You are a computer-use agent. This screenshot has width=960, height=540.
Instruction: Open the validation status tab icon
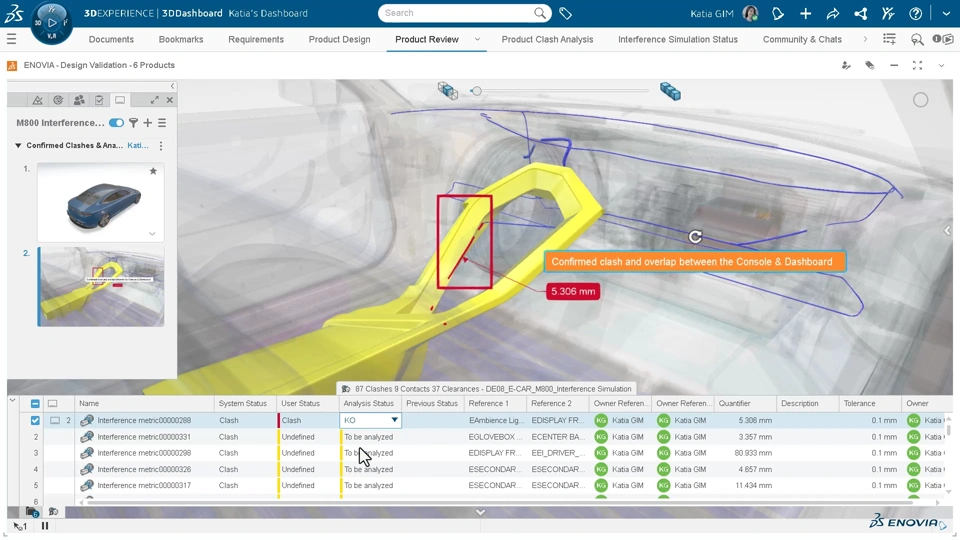click(x=58, y=100)
